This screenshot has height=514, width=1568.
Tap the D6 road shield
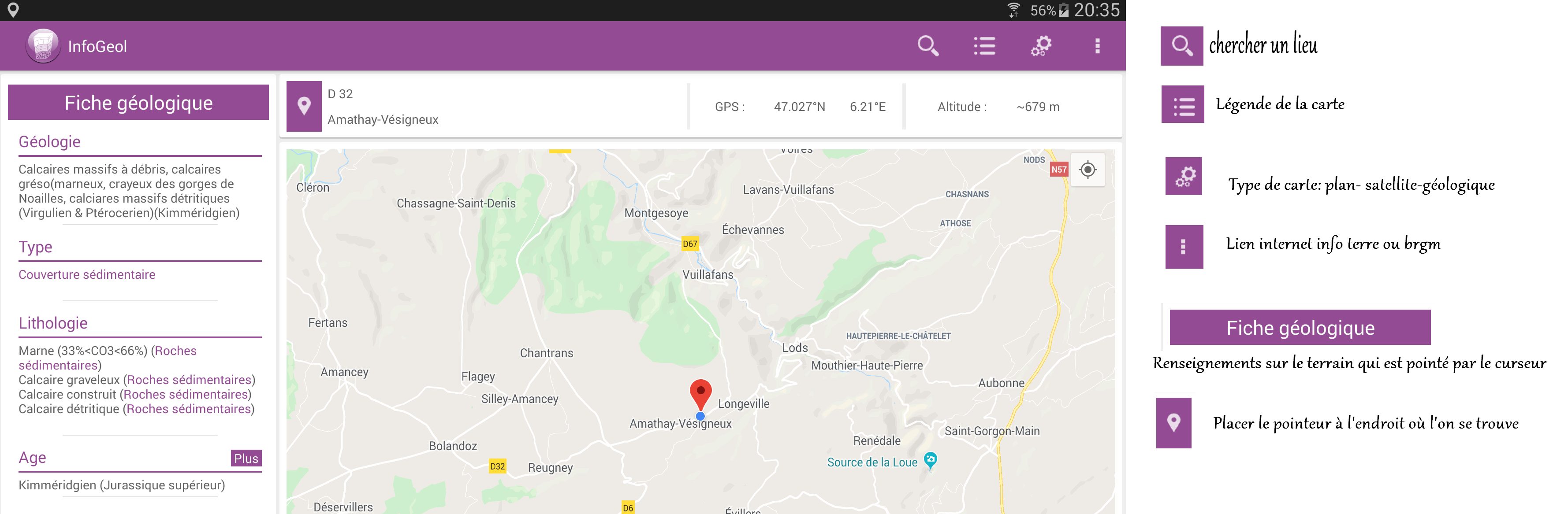coord(628,507)
